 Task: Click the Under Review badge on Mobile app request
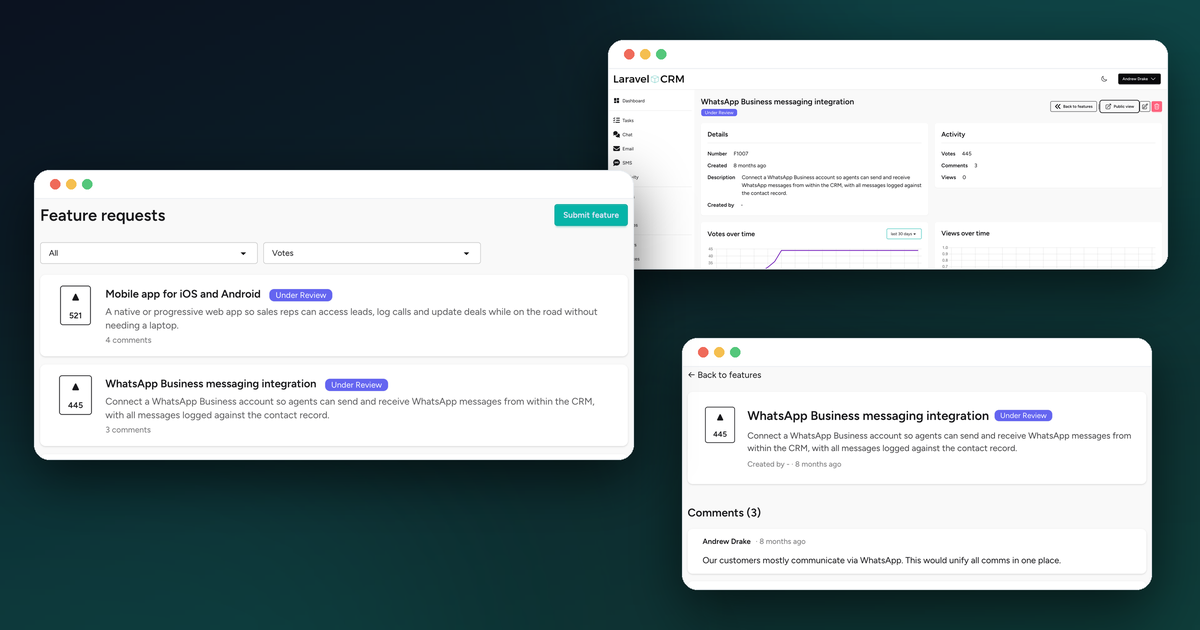[x=301, y=295]
